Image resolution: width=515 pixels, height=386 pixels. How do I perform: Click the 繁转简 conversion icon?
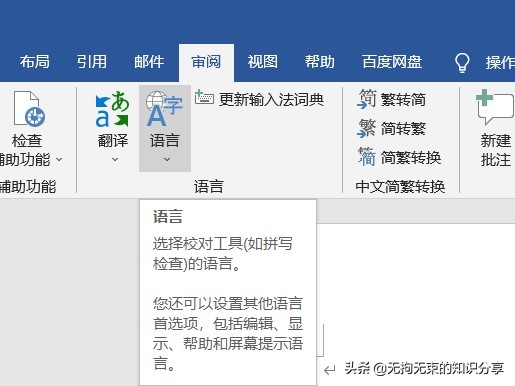(367, 99)
